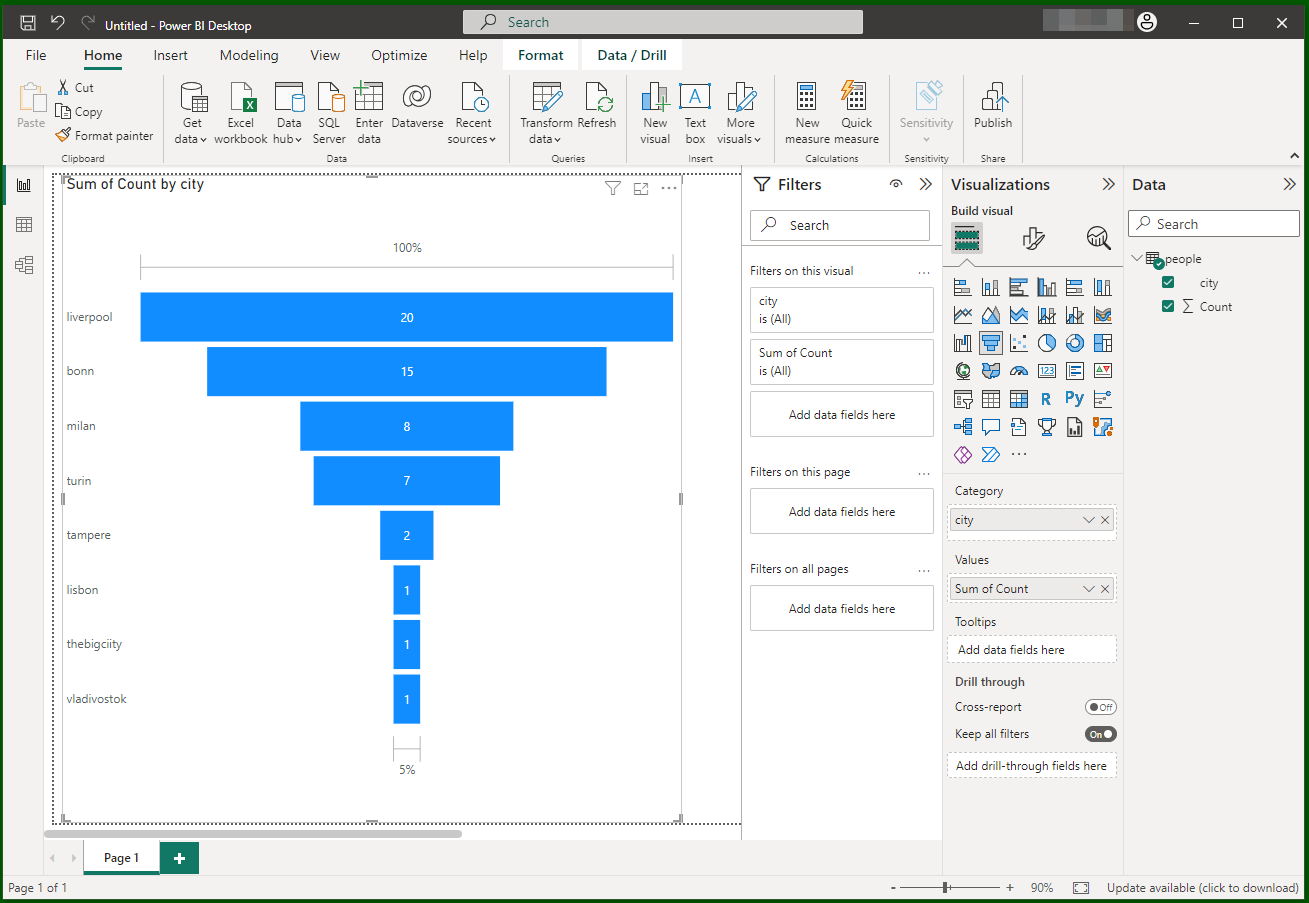Open the Format visual brush tab
The width and height of the screenshot is (1309, 903).
click(1033, 238)
